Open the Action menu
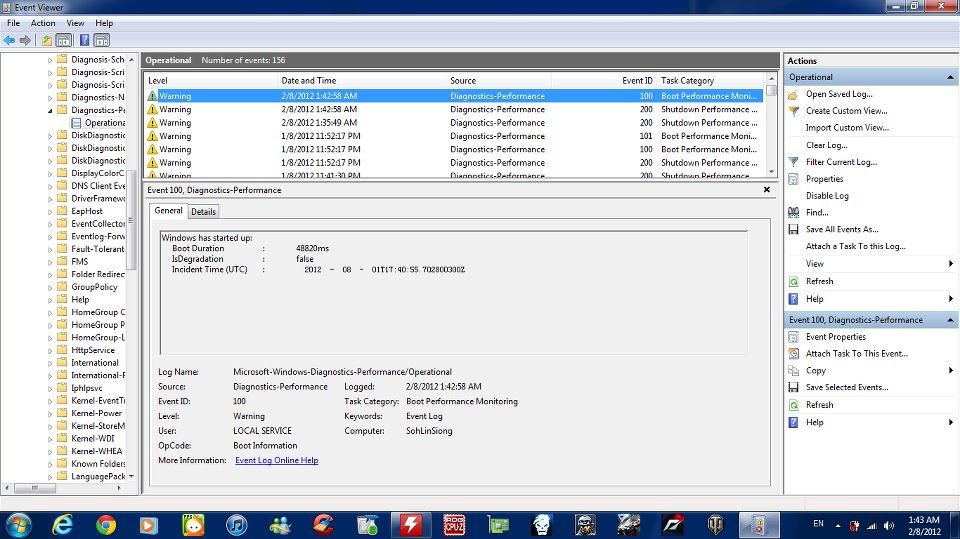The width and height of the screenshot is (960, 539). [43, 23]
